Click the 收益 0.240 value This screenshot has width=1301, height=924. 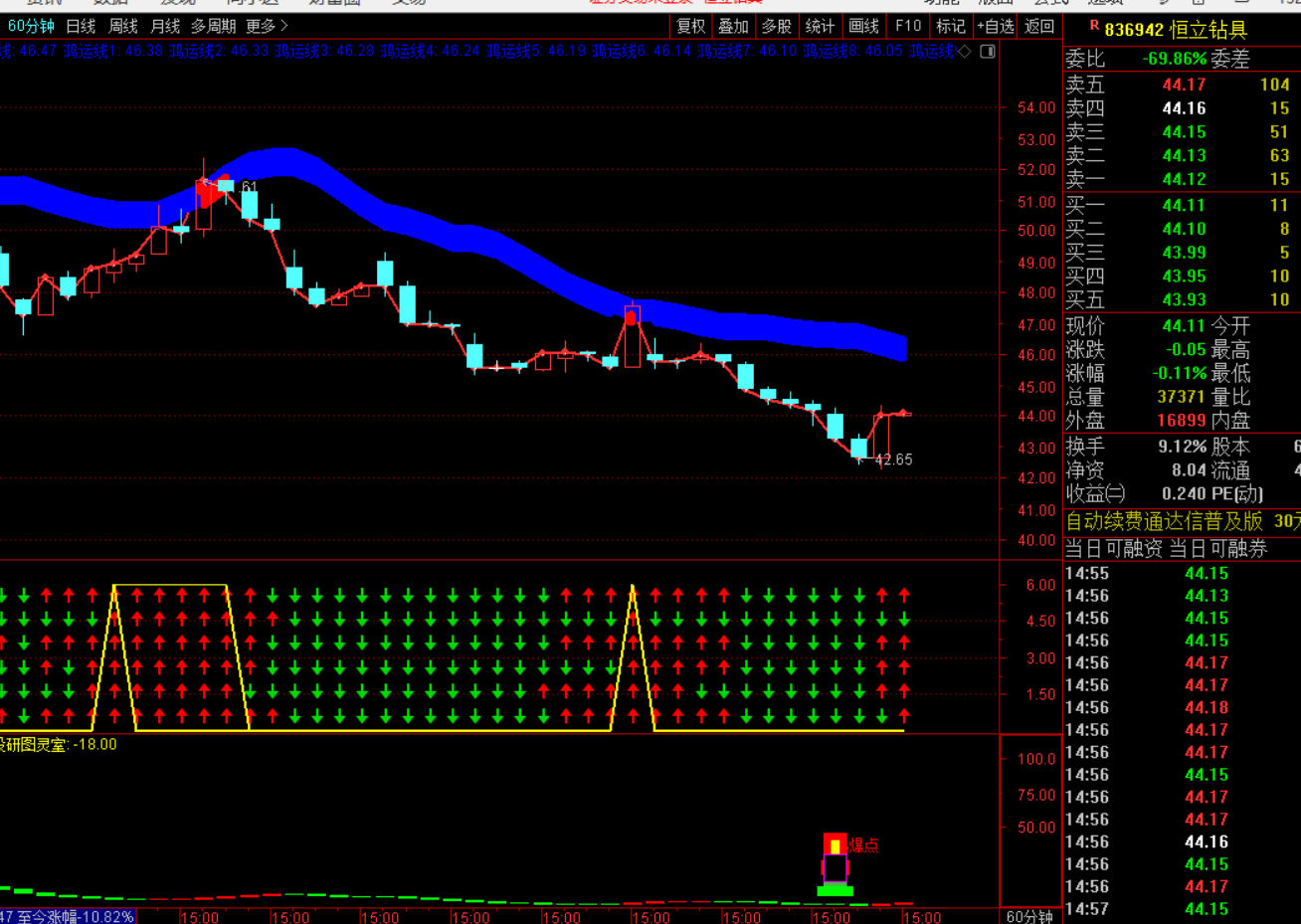[1184, 494]
